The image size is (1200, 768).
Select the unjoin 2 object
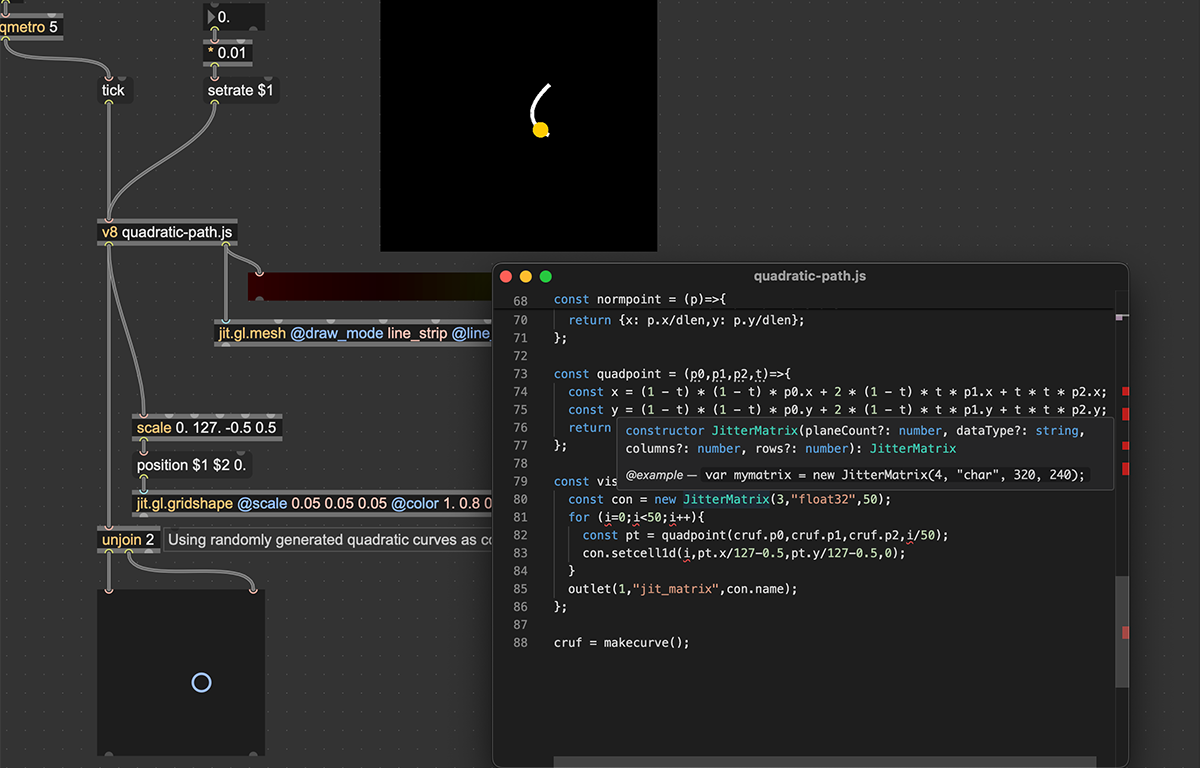pyautogui.click(x=128, y=540)
